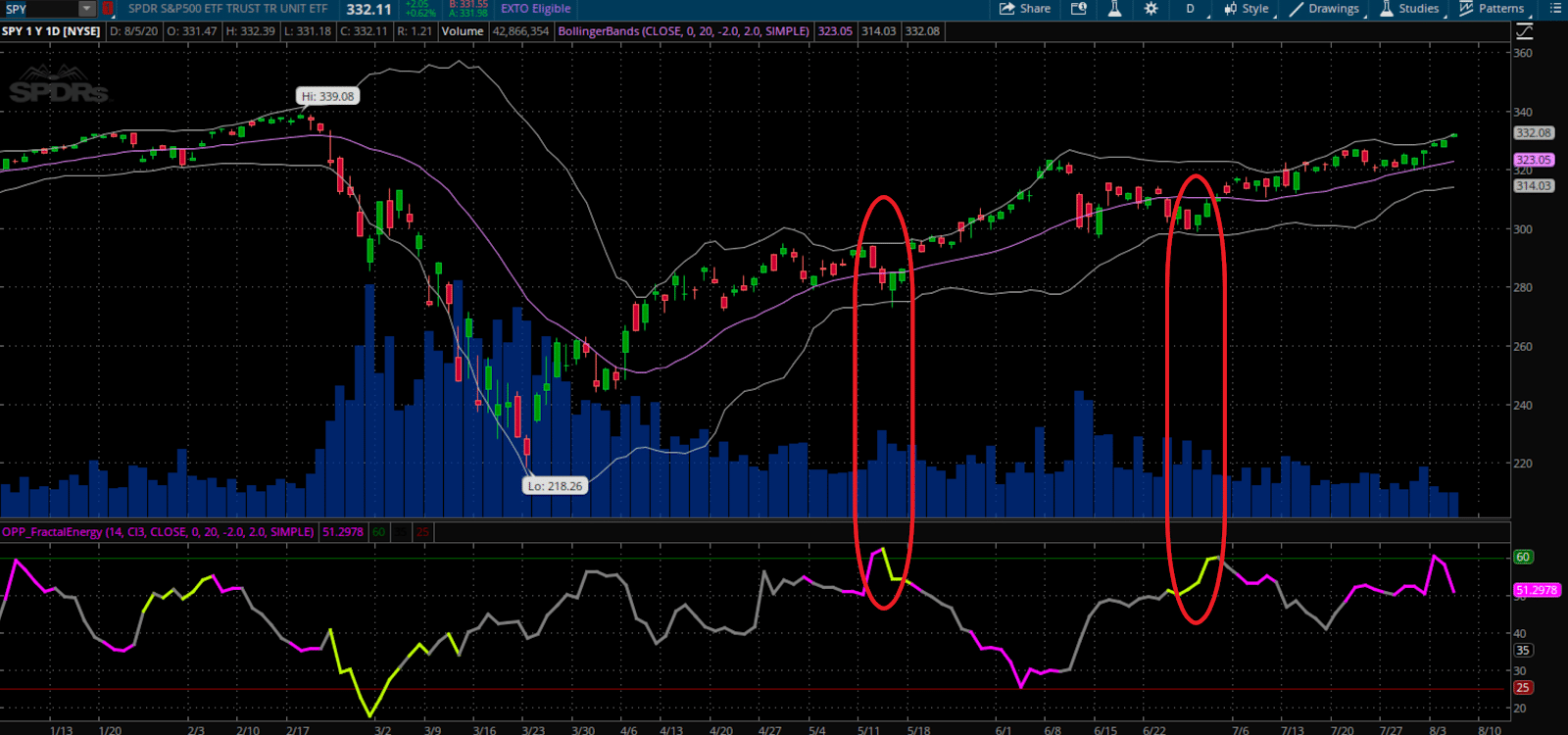Click the Bollinger lower value 314.03 in header

coord(878,31)
